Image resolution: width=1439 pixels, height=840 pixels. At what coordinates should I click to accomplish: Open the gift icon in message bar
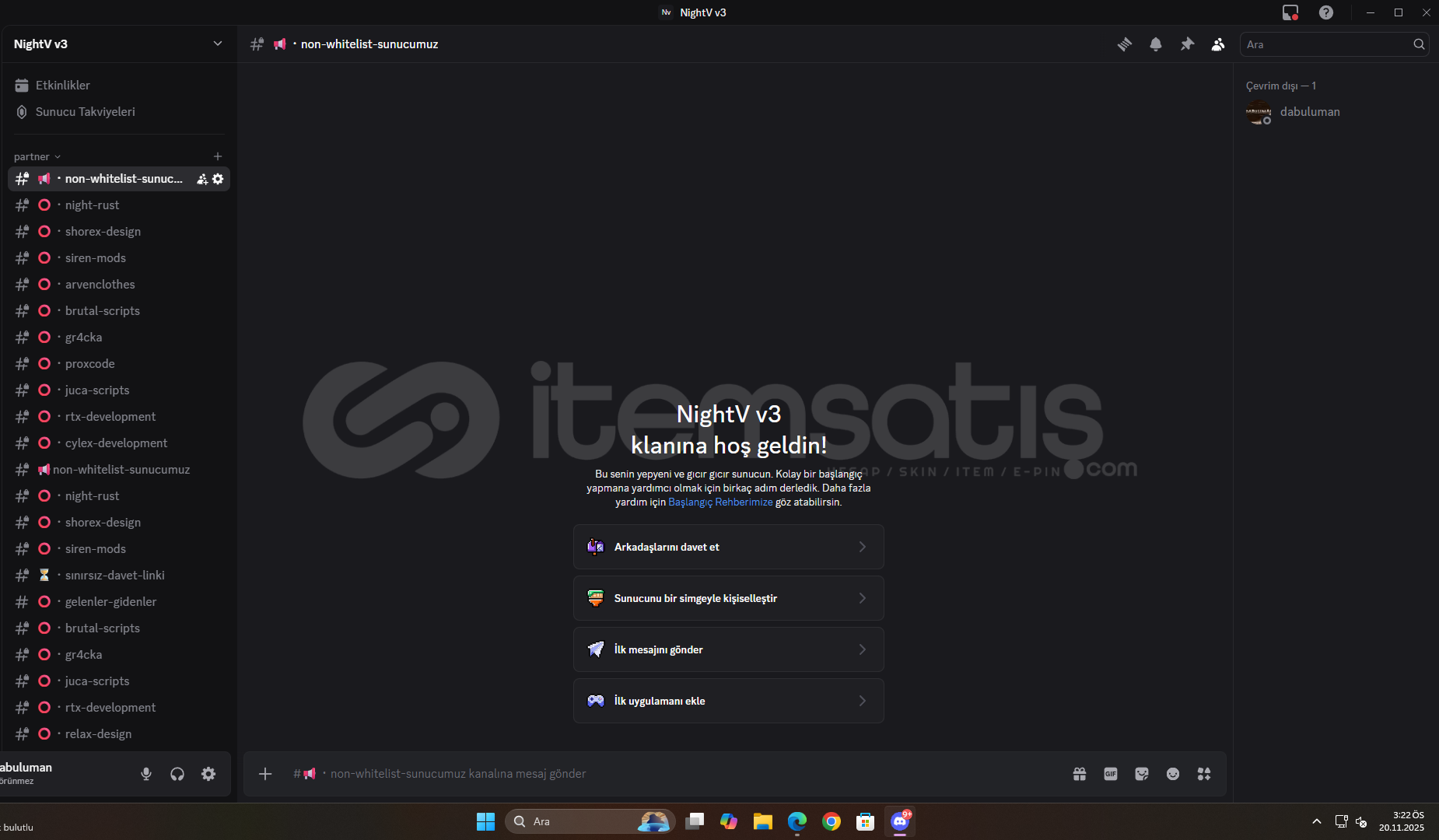(1080, 774)
